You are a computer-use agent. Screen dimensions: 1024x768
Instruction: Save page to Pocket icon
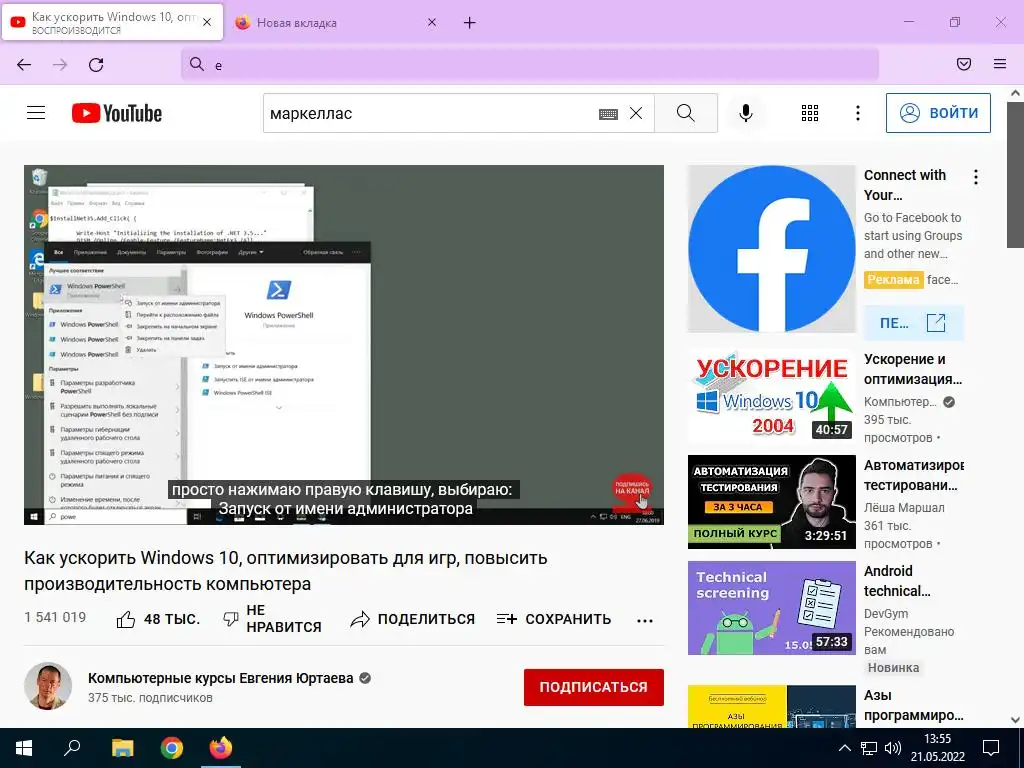963,64
